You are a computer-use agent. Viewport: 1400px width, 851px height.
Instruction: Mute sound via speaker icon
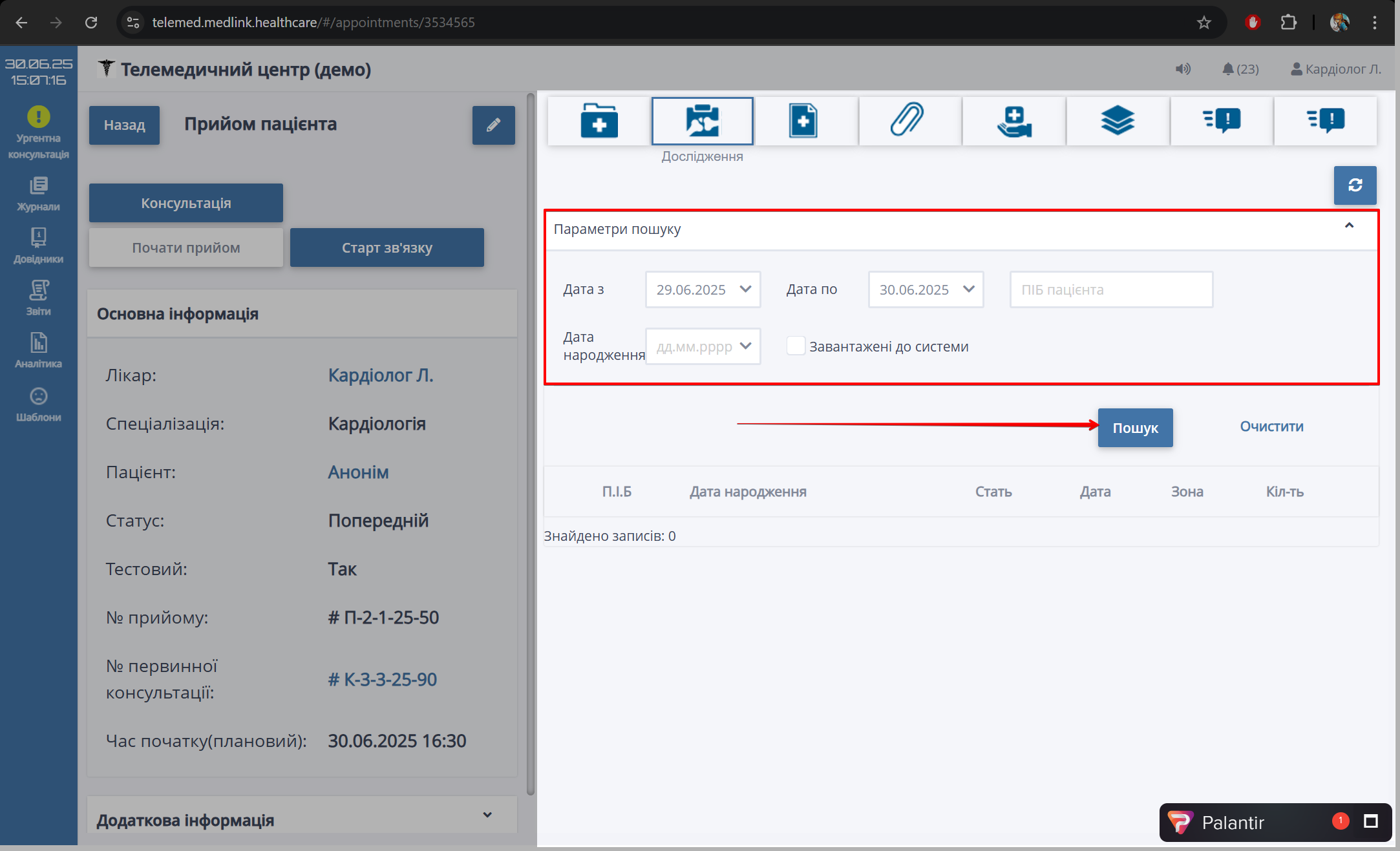[1182, 69]
